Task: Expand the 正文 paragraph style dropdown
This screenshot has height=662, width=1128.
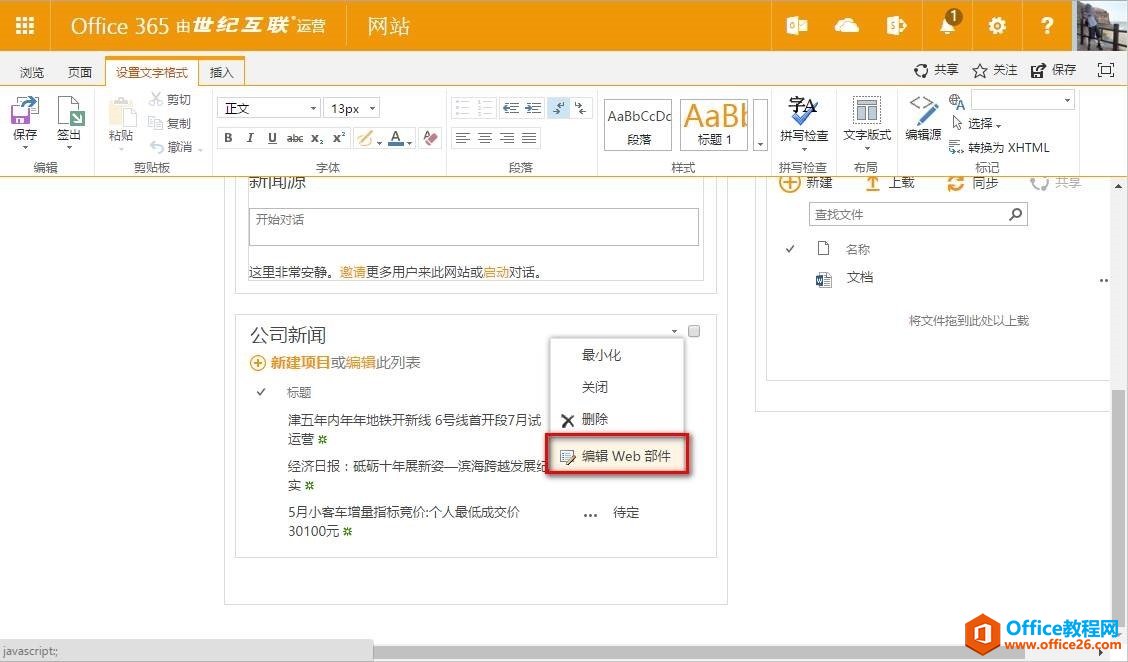Action: coord(313,108)
